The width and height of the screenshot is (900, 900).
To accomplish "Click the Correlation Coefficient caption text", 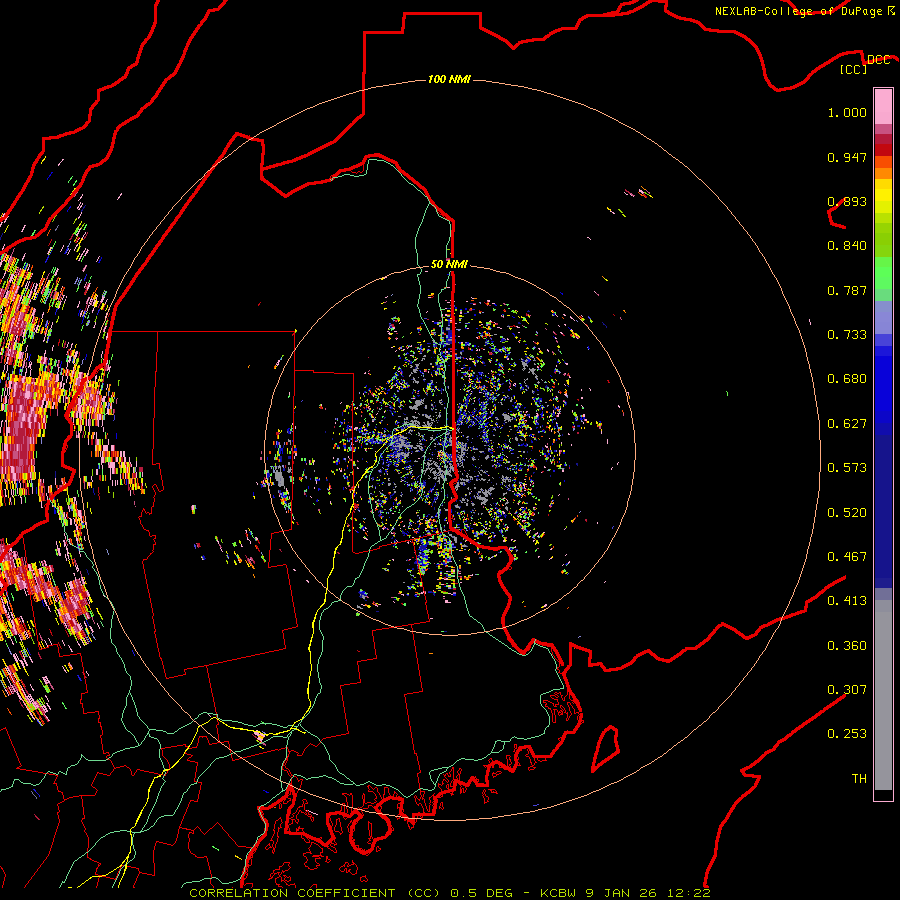I will coord(449,893).
